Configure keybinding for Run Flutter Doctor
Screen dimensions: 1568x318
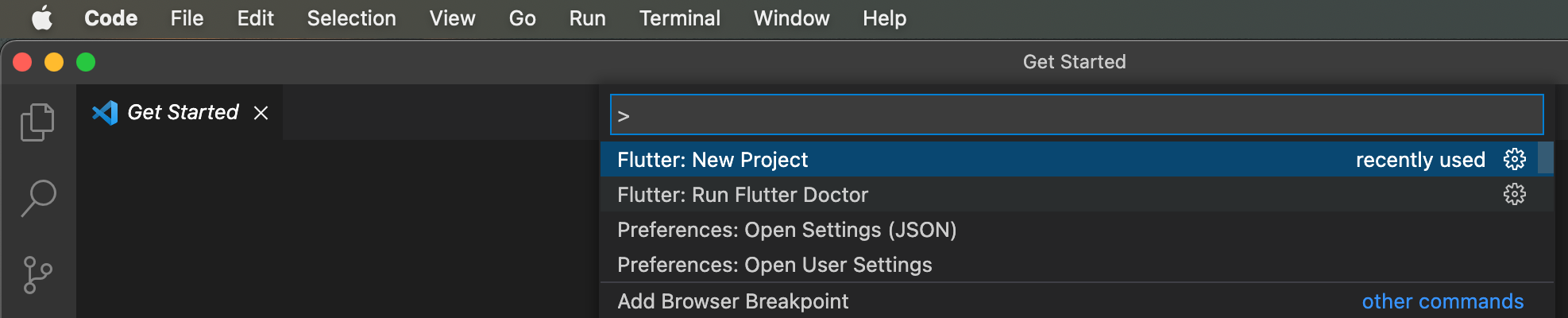[1514, 195]
